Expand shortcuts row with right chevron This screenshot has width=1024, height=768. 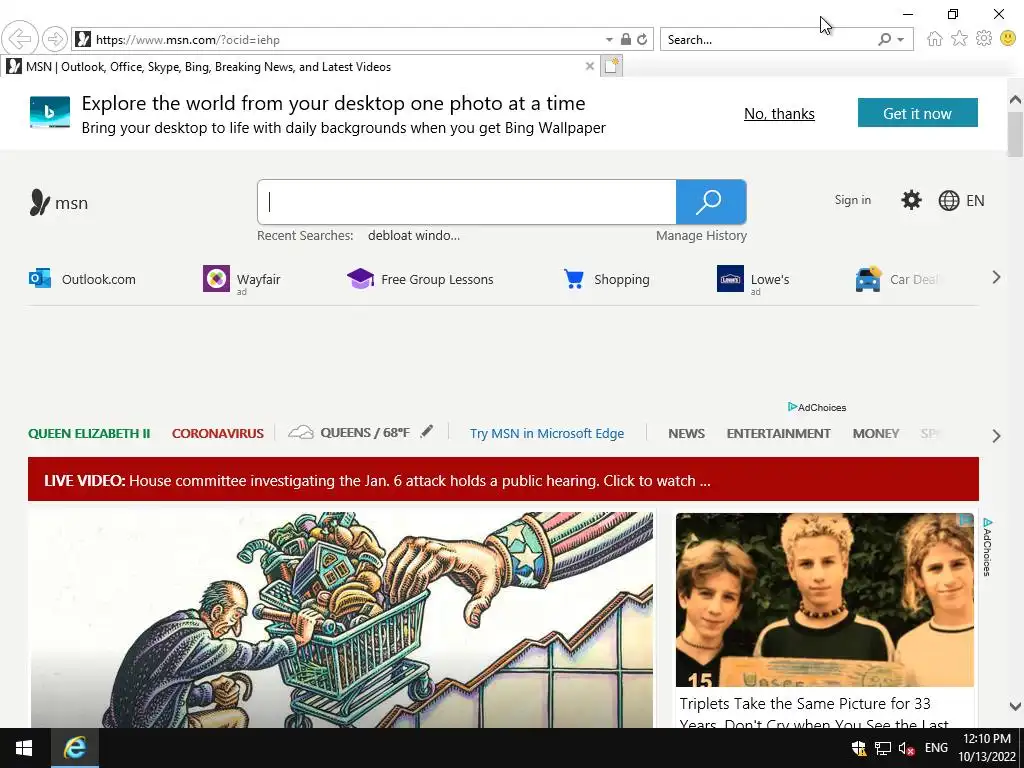coord(996,278)
